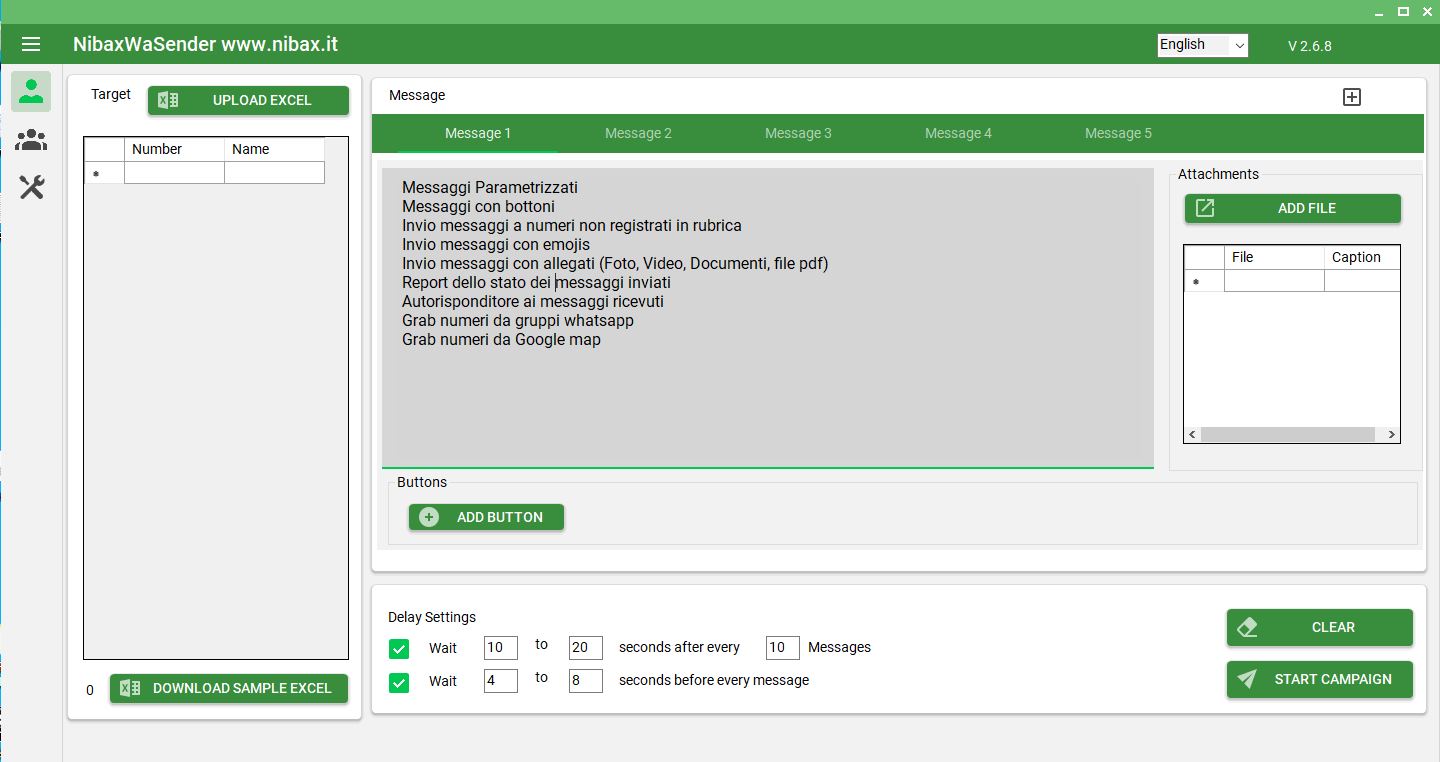Click the add message plus icon
This screenshot has width=1440, height=762.
(1351, 97)
